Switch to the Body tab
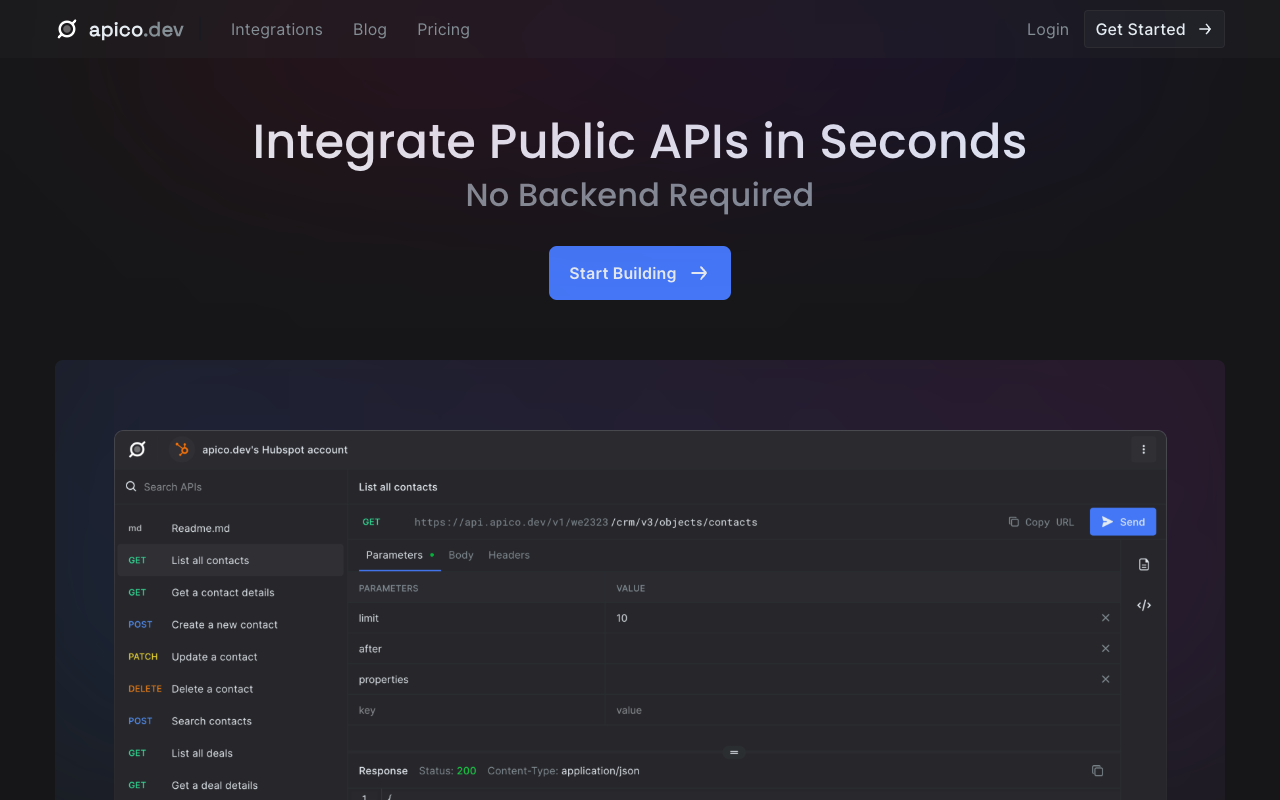The image size is (1280, 800). (x=461, y=555)
